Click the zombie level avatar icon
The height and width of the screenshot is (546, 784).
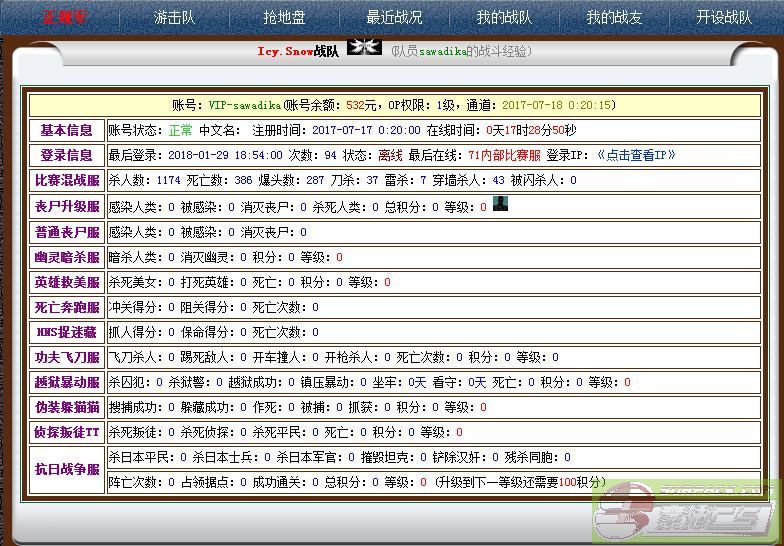501,204
